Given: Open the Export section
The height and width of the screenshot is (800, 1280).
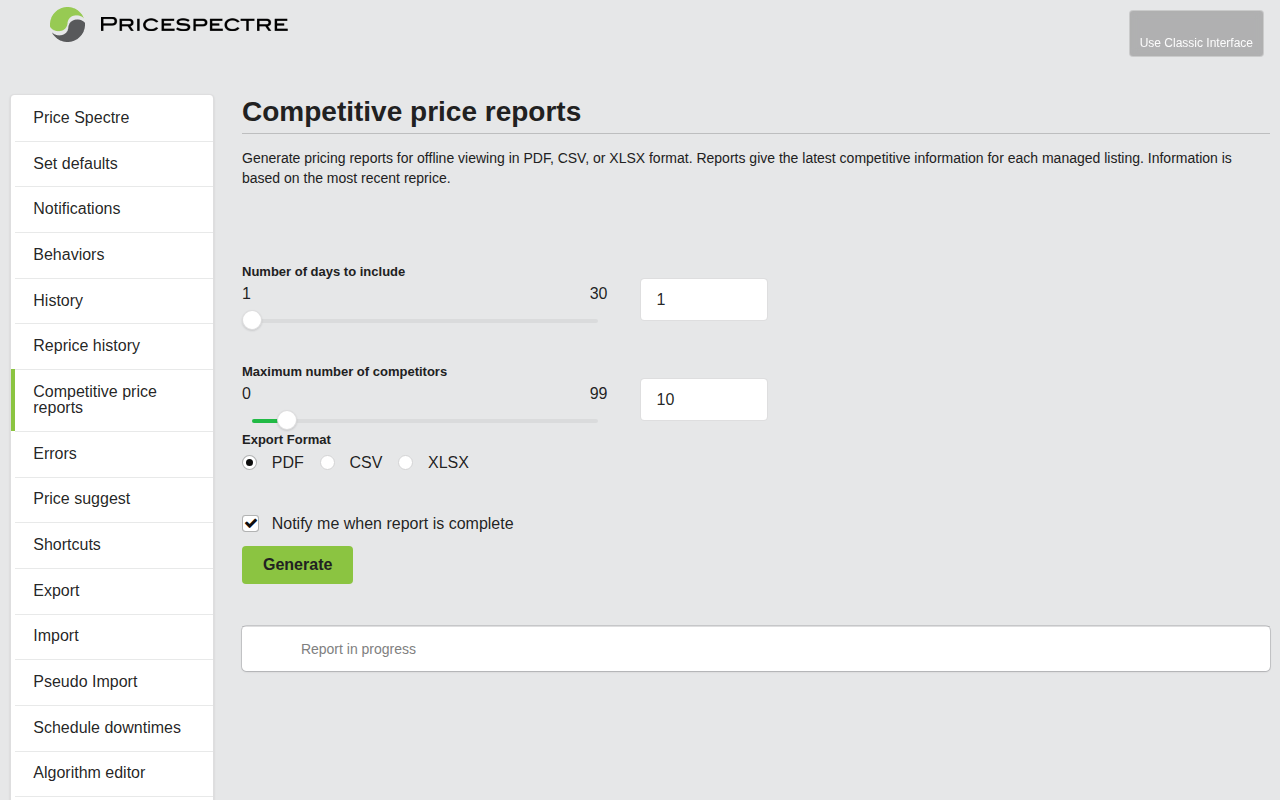Looking at the screenshot, I should 56,590.
